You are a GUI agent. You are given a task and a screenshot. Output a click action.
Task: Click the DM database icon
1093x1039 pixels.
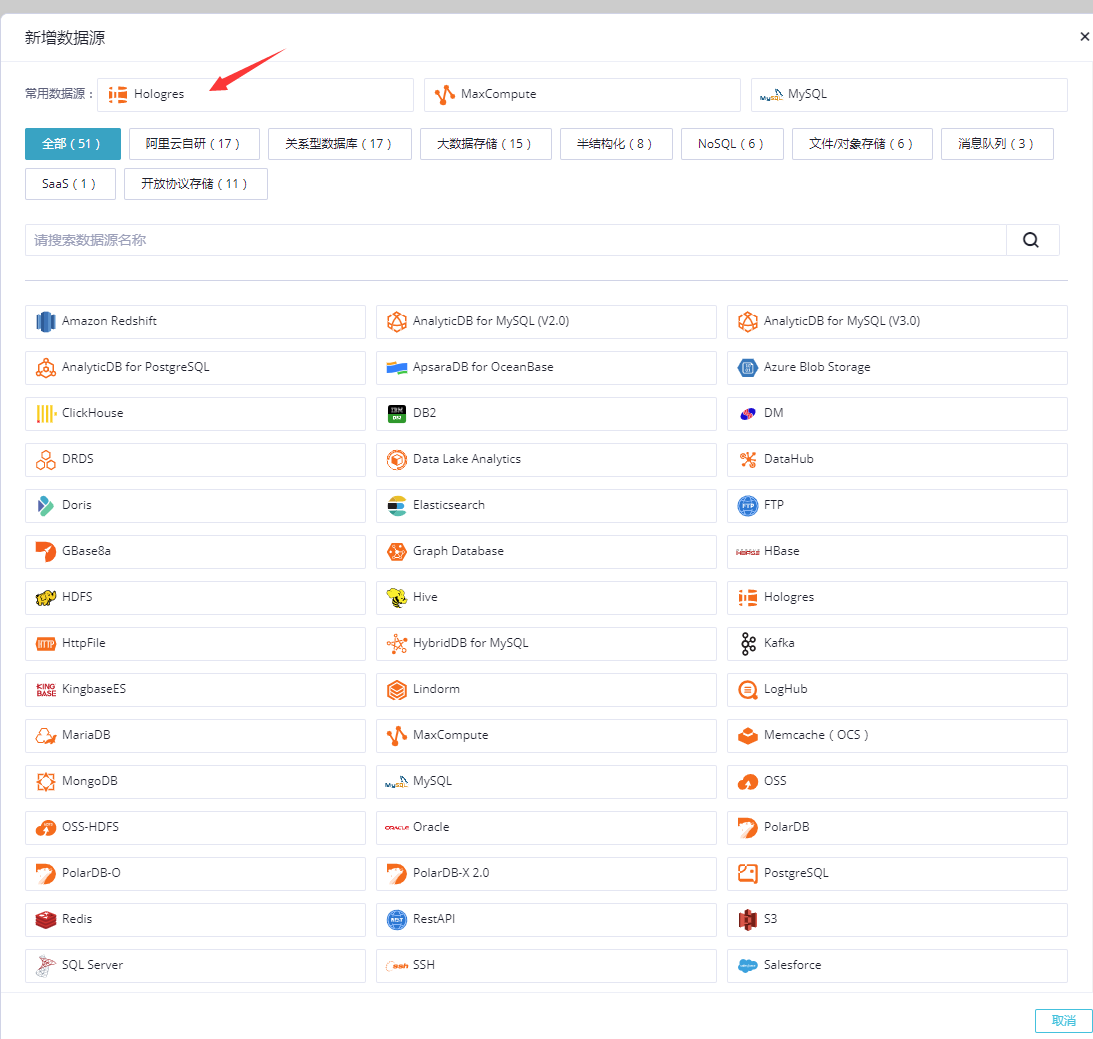click(748, 414)
